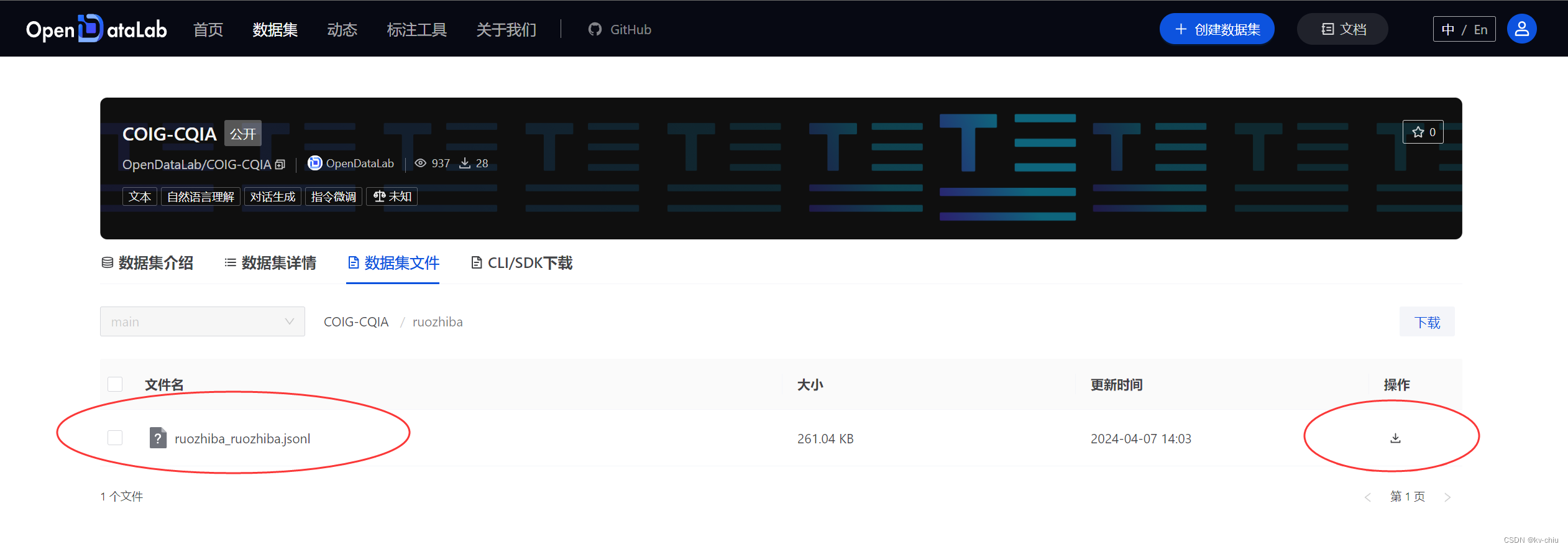The height and width of the screenshot is (549, 1568).
Task: Switch to the 数据集介绍 tab
Action: [147, 263]
